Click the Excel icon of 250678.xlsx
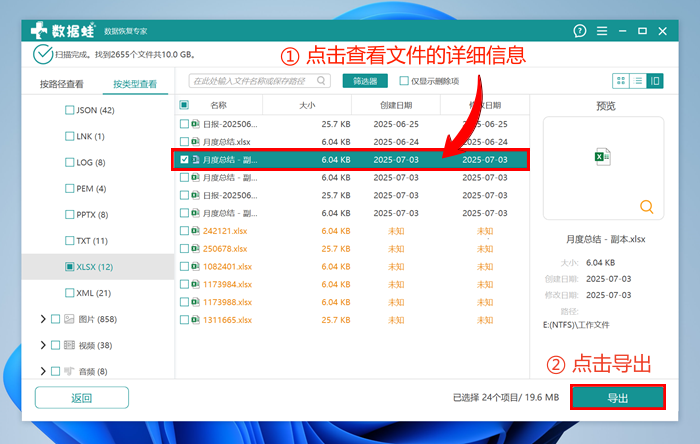 [x=195, y=249]
